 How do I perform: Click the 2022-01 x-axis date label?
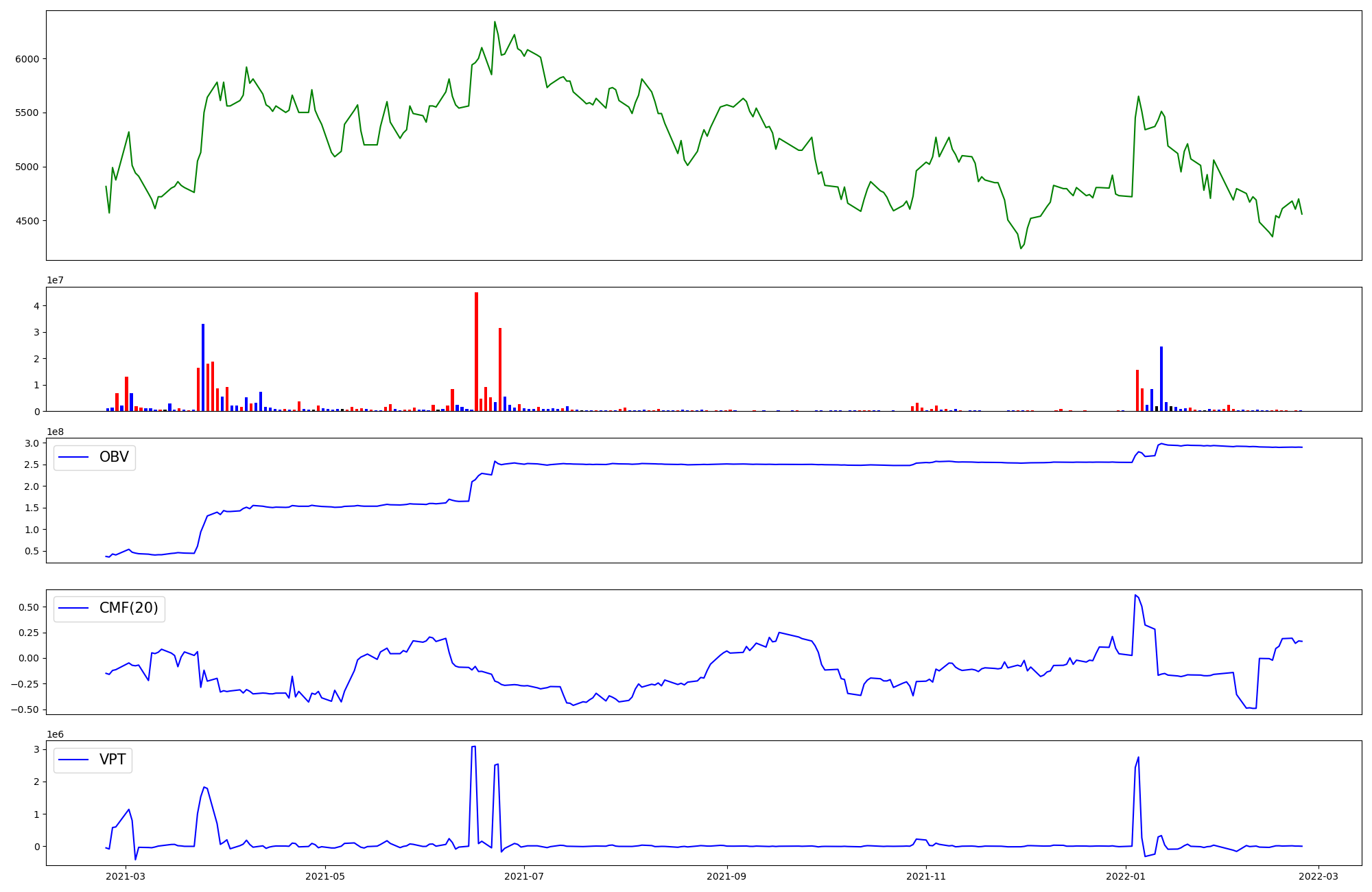tap(1126, 876)
